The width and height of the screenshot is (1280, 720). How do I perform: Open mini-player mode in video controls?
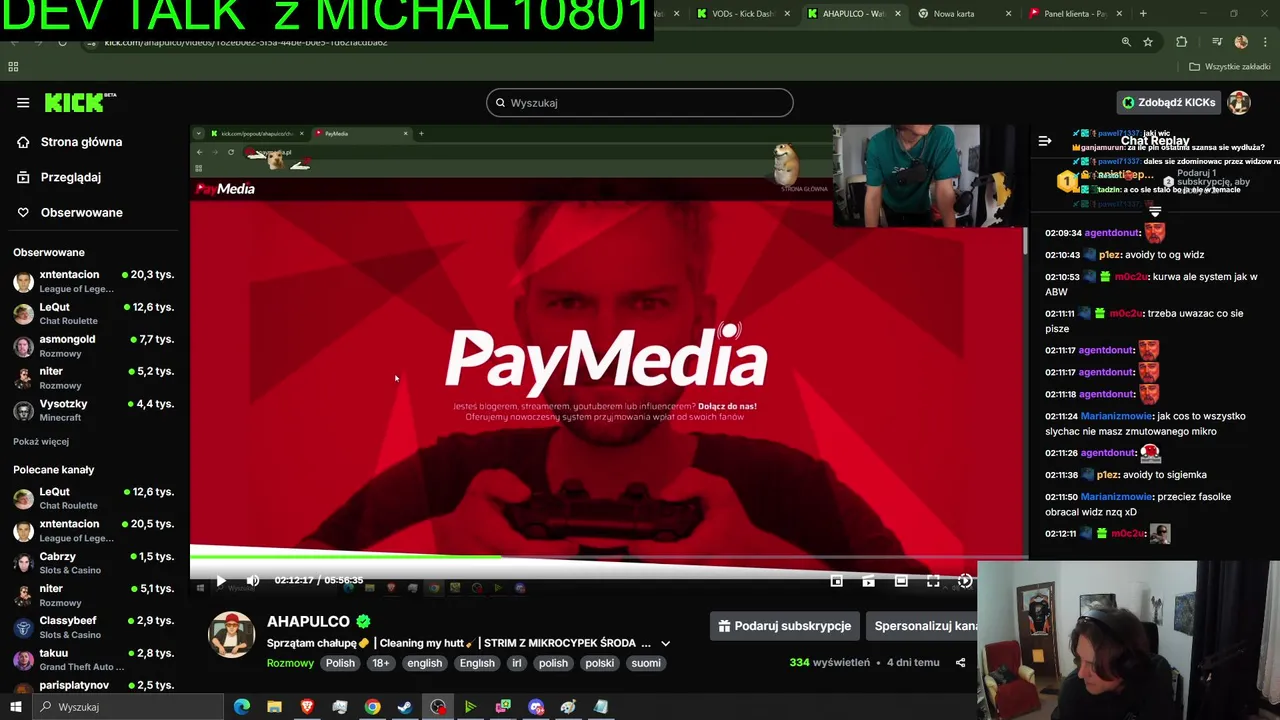[837, 580]
